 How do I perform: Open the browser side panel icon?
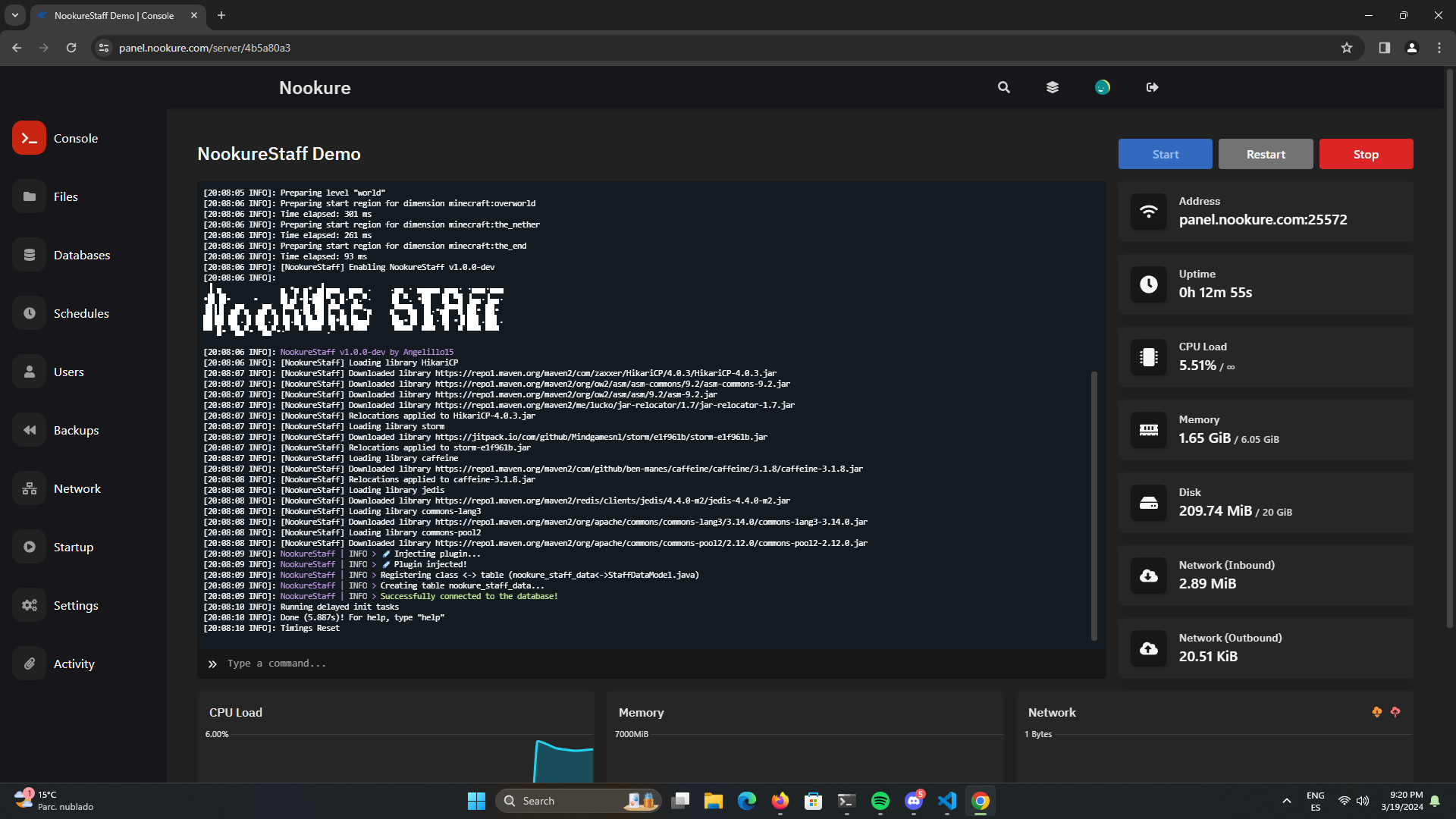pyautogui.click(x=1385, y=48)
